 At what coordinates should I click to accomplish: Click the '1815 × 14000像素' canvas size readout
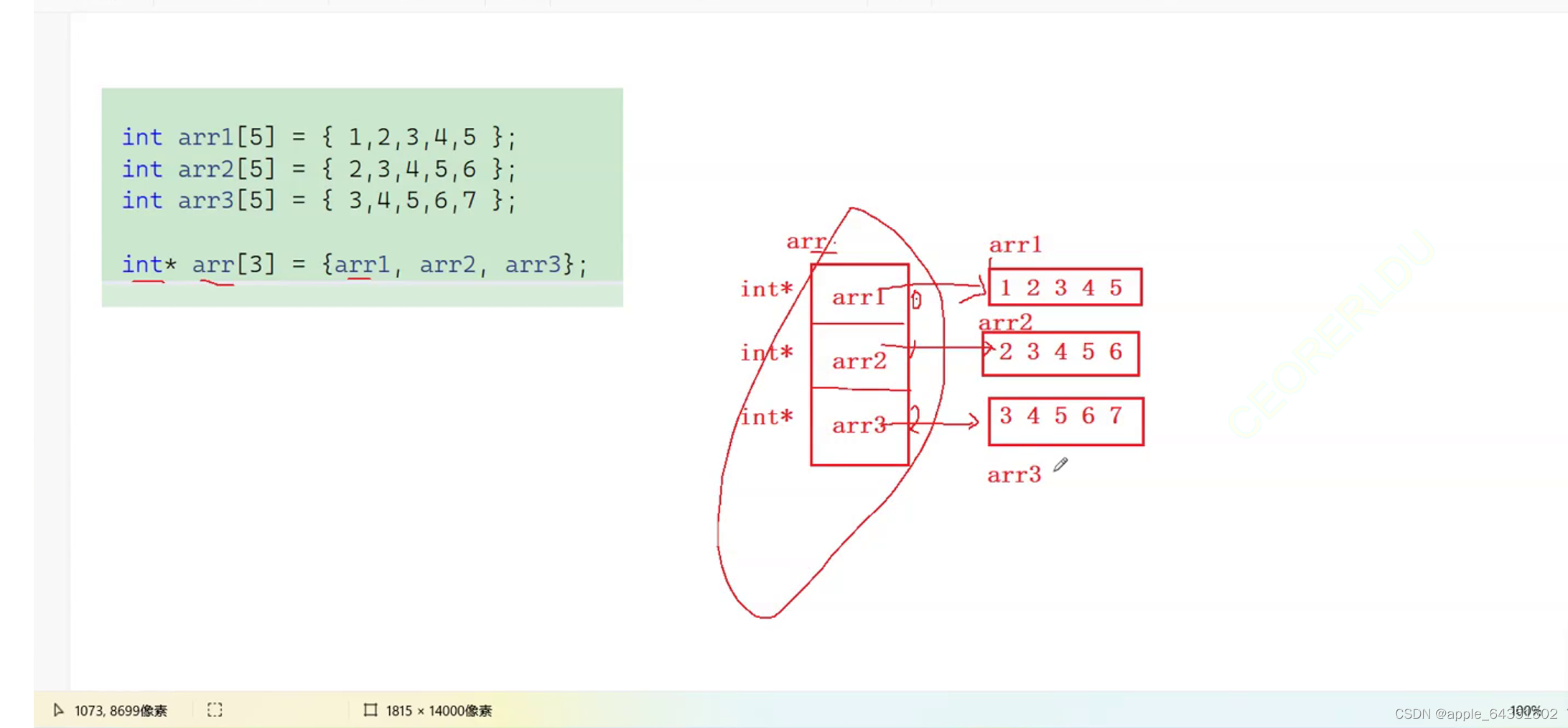(439, 711)
